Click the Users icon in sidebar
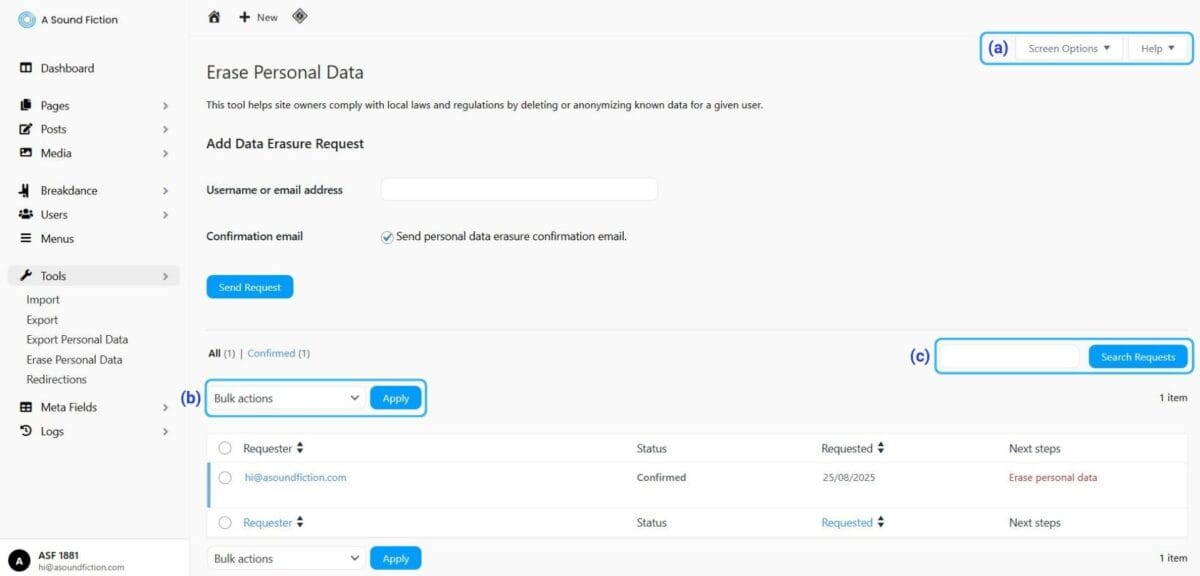 click(27, 214)
